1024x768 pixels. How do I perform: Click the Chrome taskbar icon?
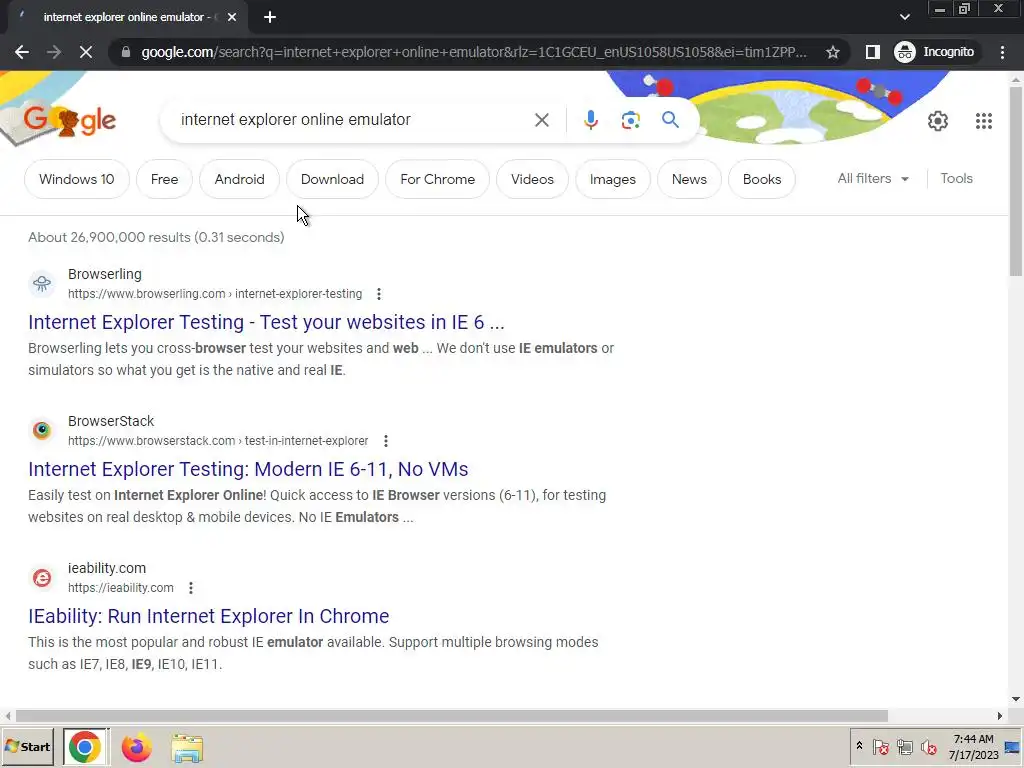tap(86, 747)
